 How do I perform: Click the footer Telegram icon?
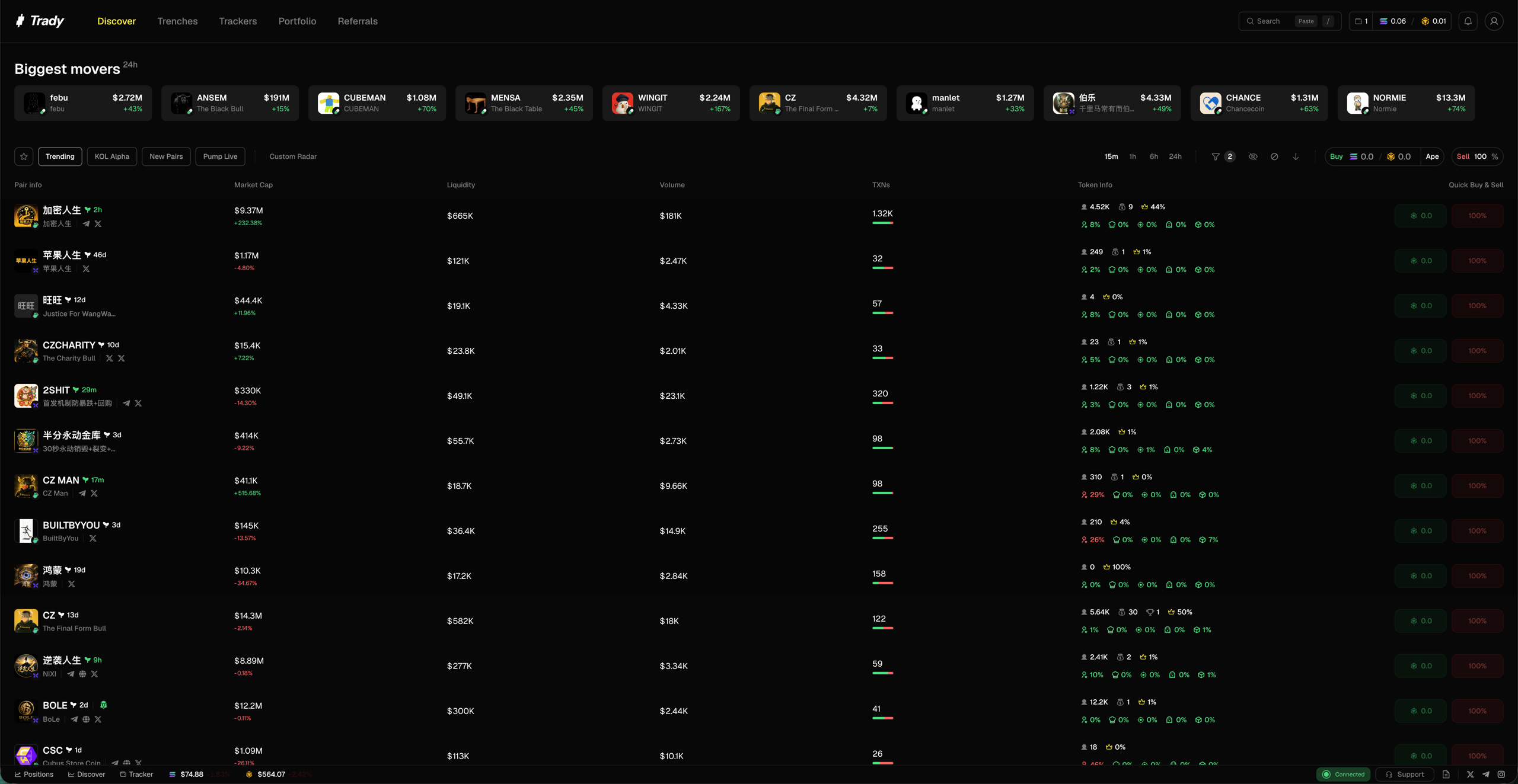[1485, 775]
